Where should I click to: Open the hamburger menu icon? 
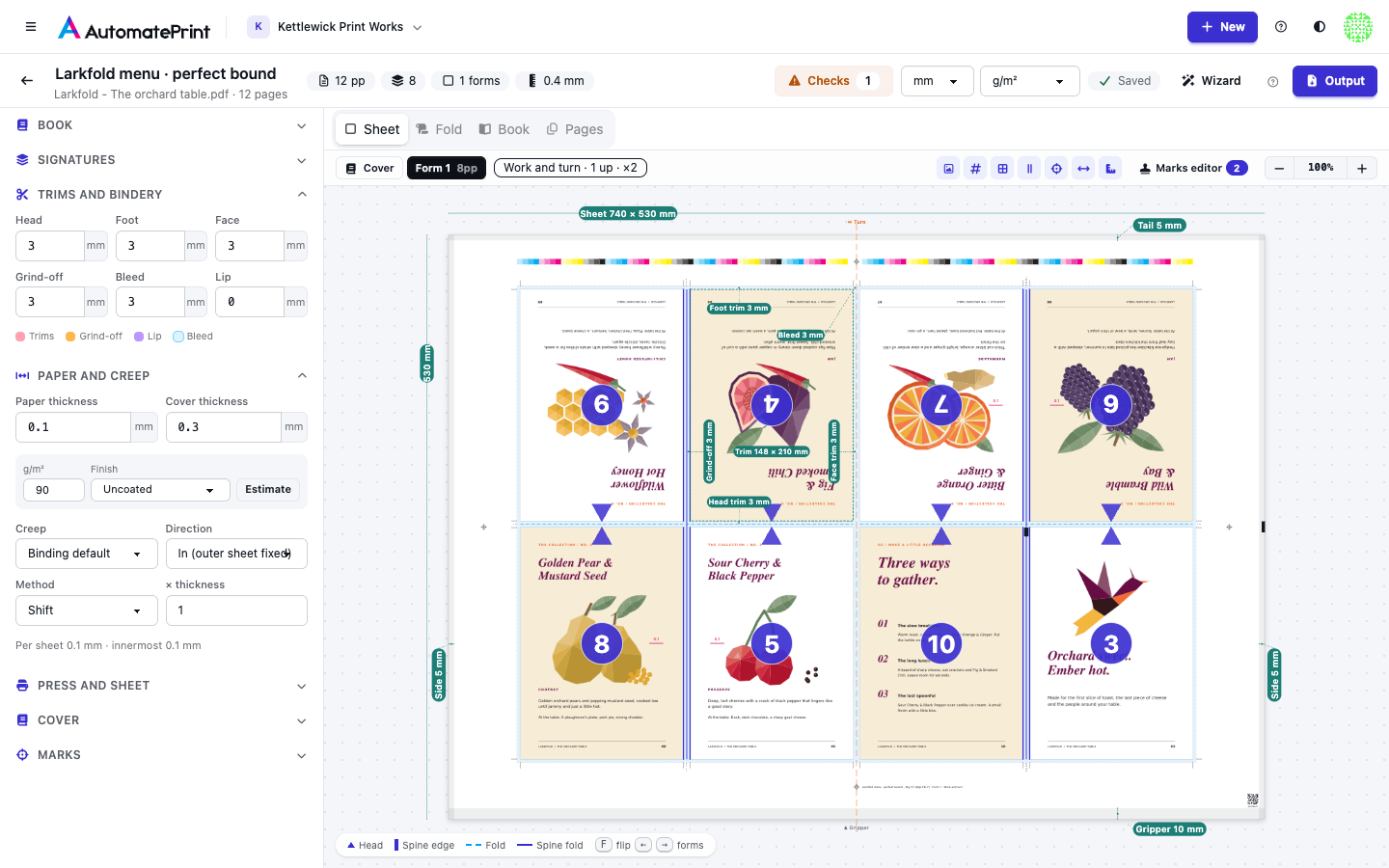tap(31, 27)
